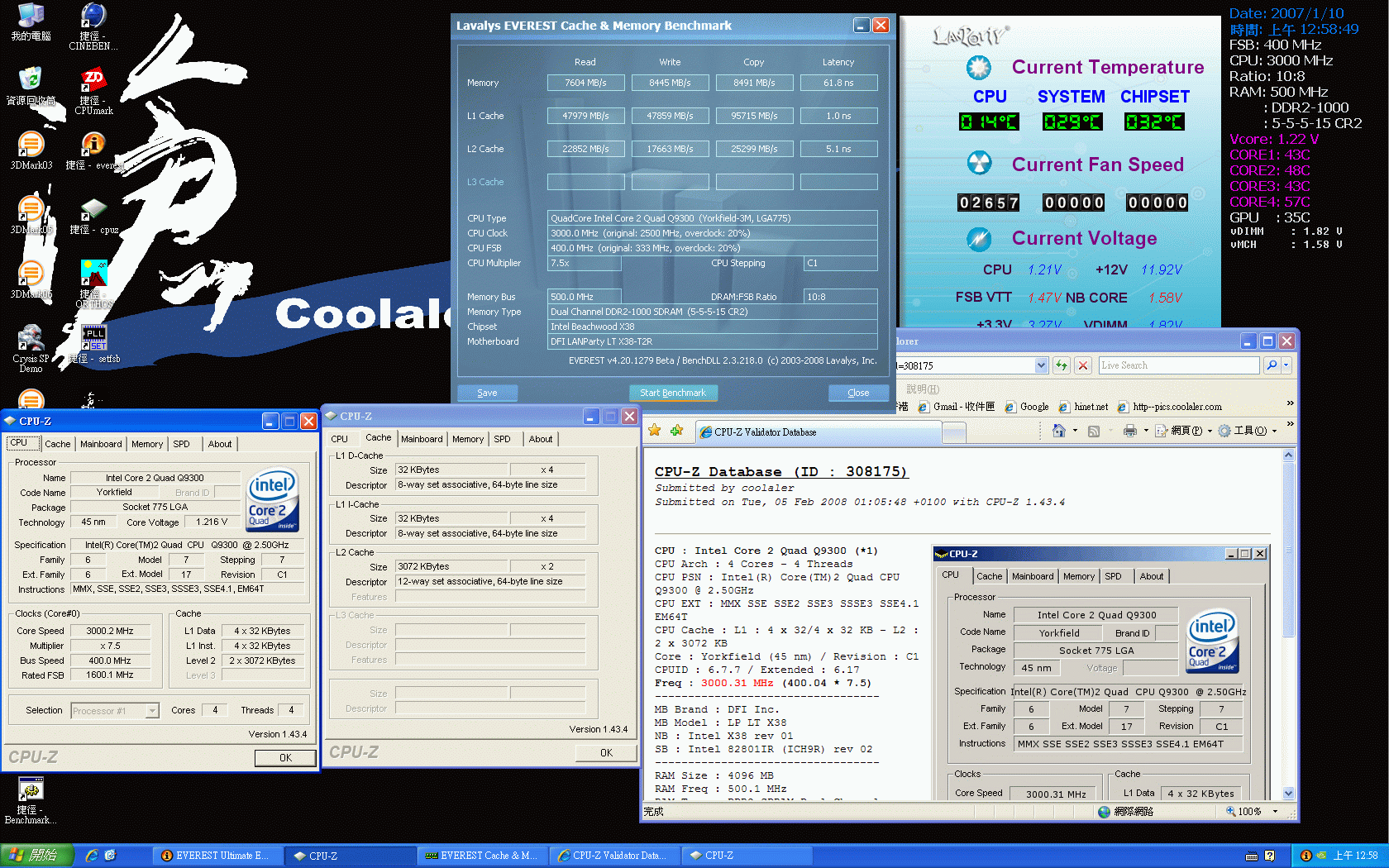
Task: Open the Tools (工具) menu dropdown
Action: pyautogui.click(x=1248, y=431)
